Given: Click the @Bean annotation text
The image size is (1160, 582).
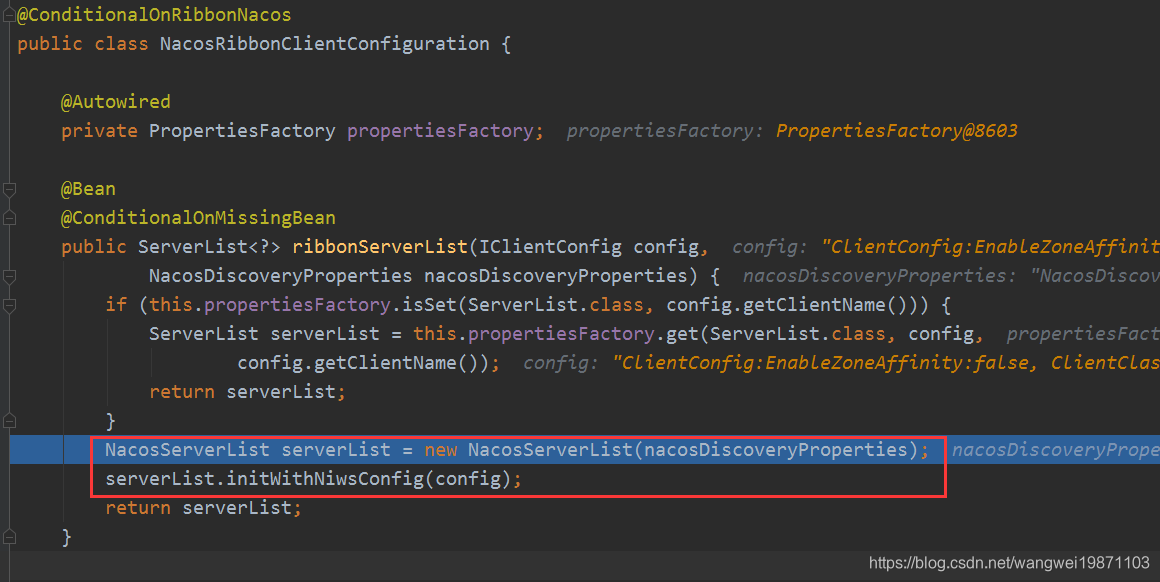Looking at the screenshot, I should (88, 189).
